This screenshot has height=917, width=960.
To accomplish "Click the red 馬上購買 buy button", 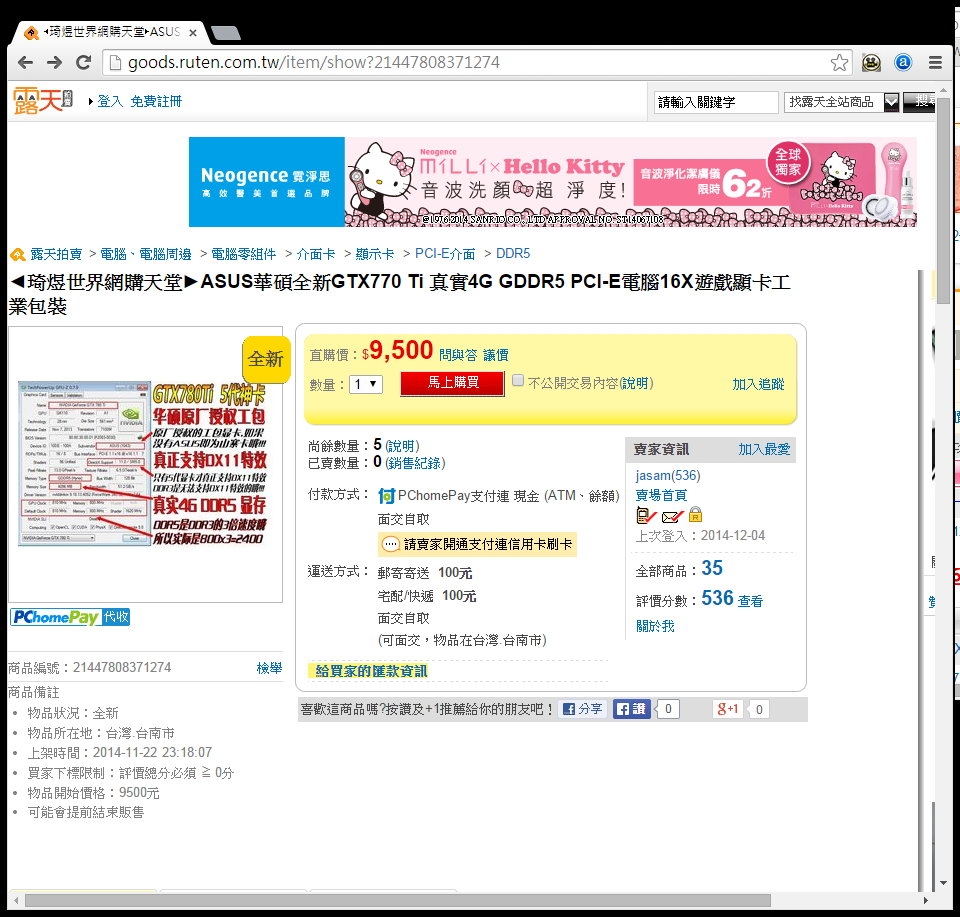I will pos(452,383).
